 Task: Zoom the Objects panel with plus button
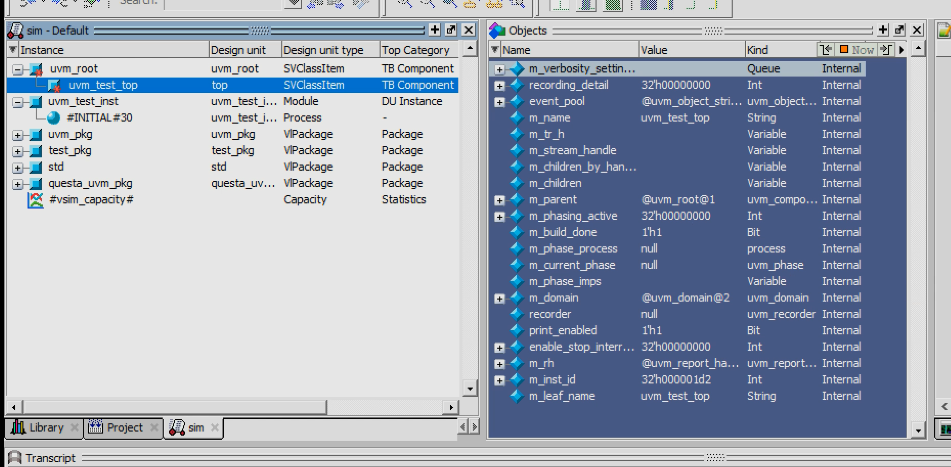(883, 30)
